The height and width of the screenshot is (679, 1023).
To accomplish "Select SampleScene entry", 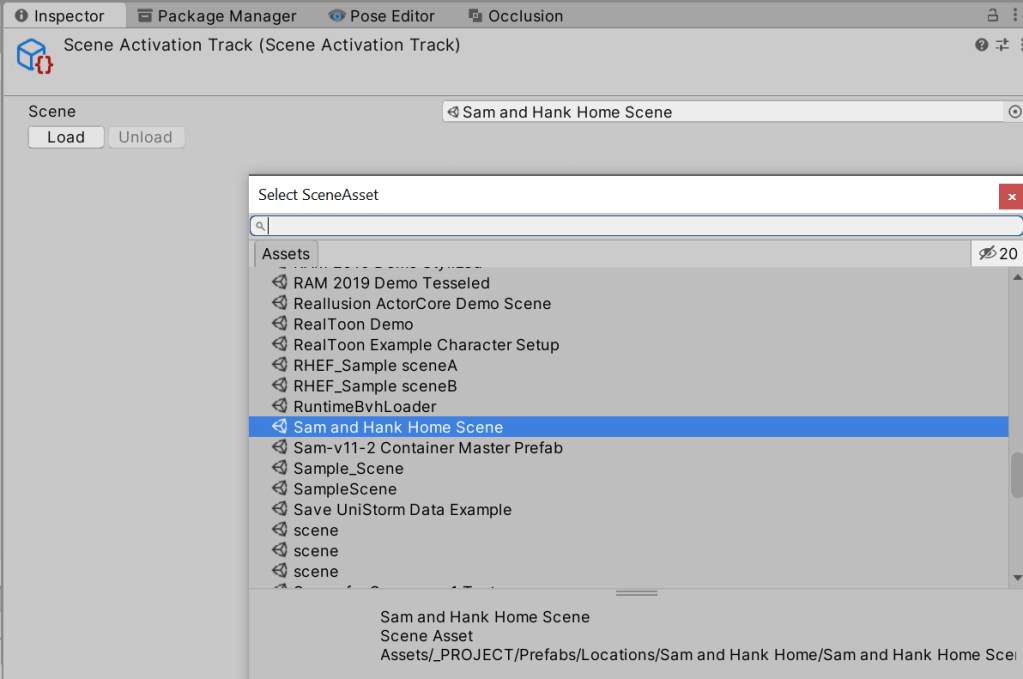I will 628,489.
